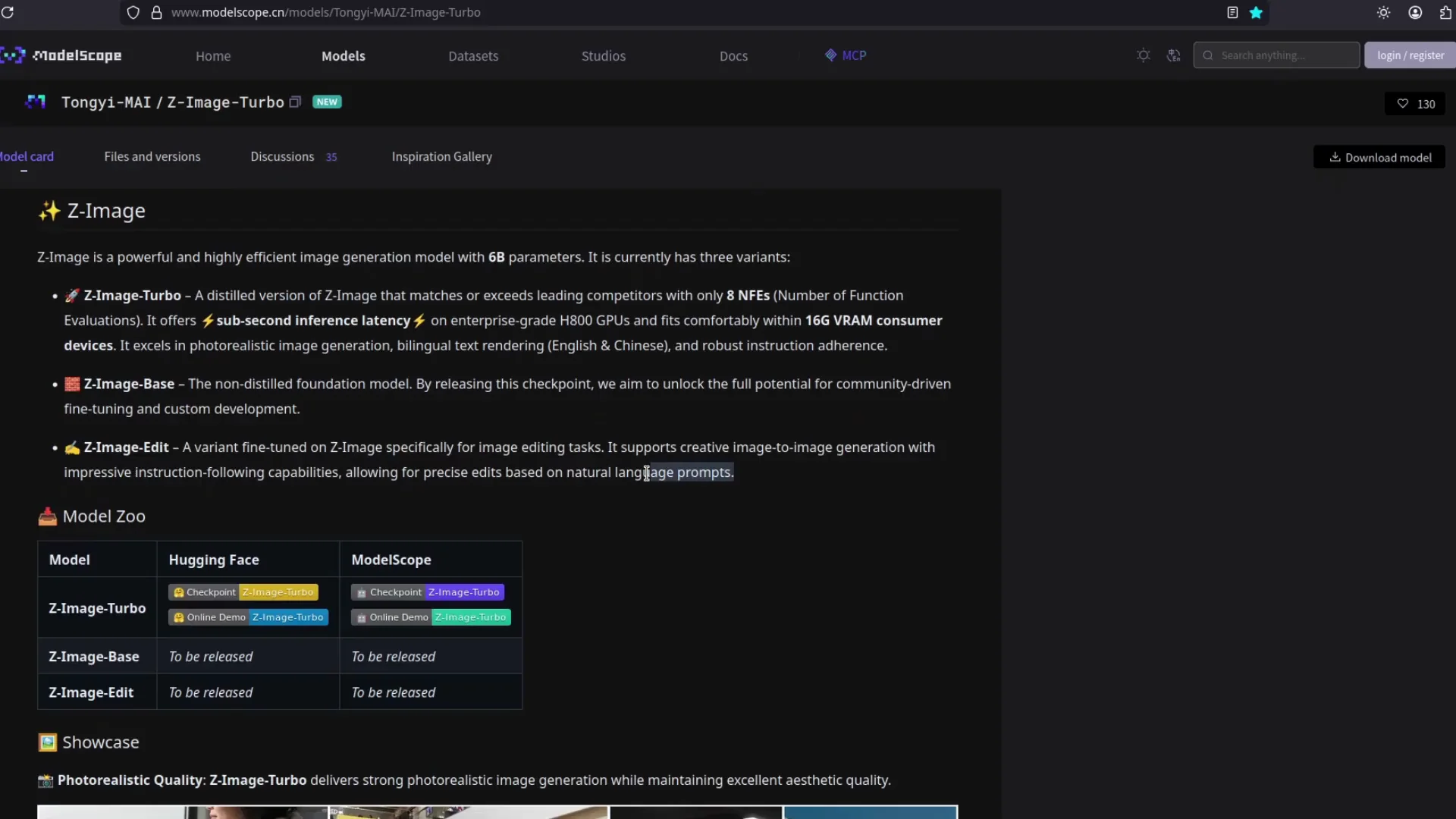
Task: Open reader view in address bar
Action: (x=1232, y=13)
